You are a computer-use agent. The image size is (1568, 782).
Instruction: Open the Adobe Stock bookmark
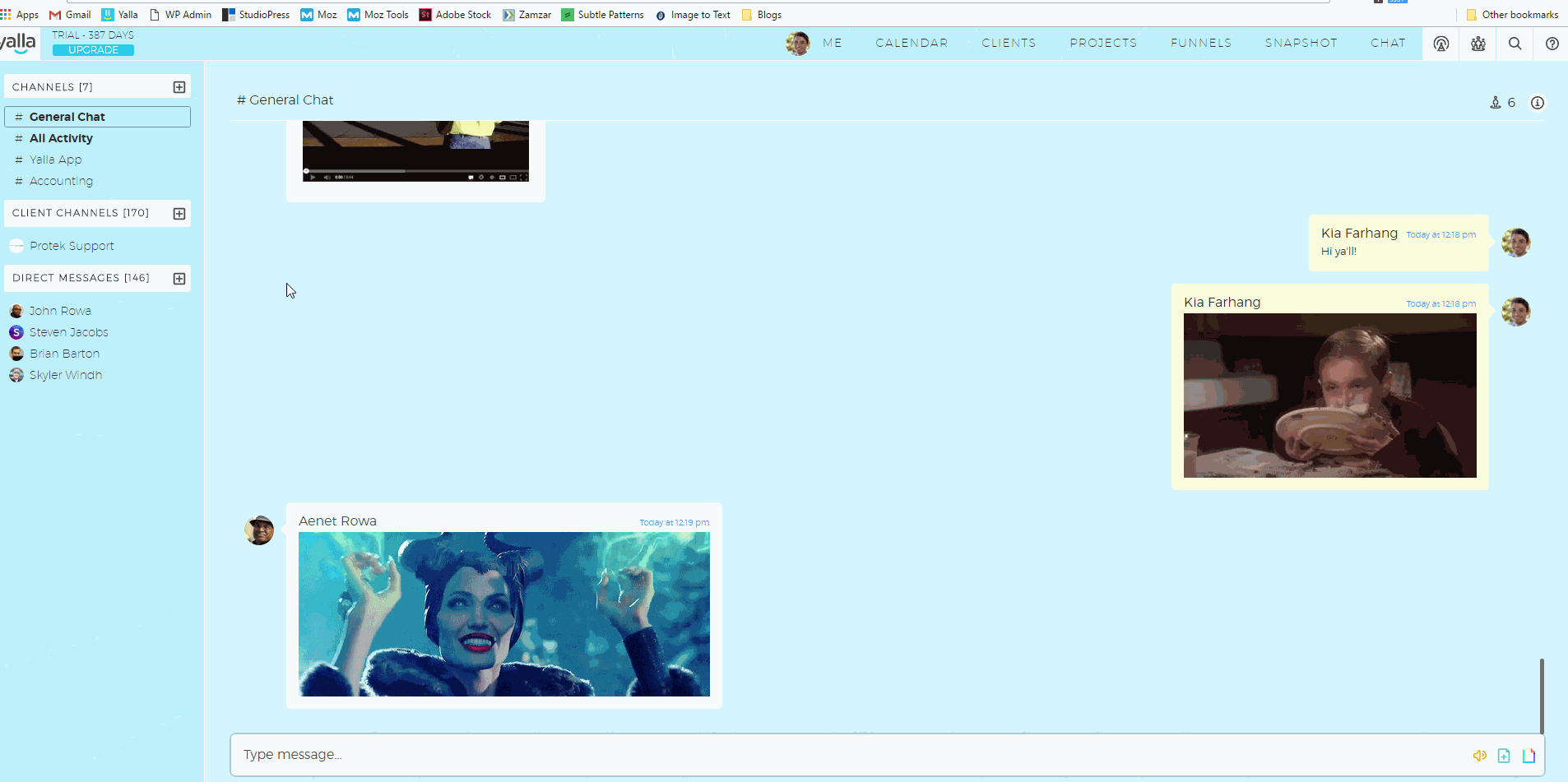[x=455, y=15]
